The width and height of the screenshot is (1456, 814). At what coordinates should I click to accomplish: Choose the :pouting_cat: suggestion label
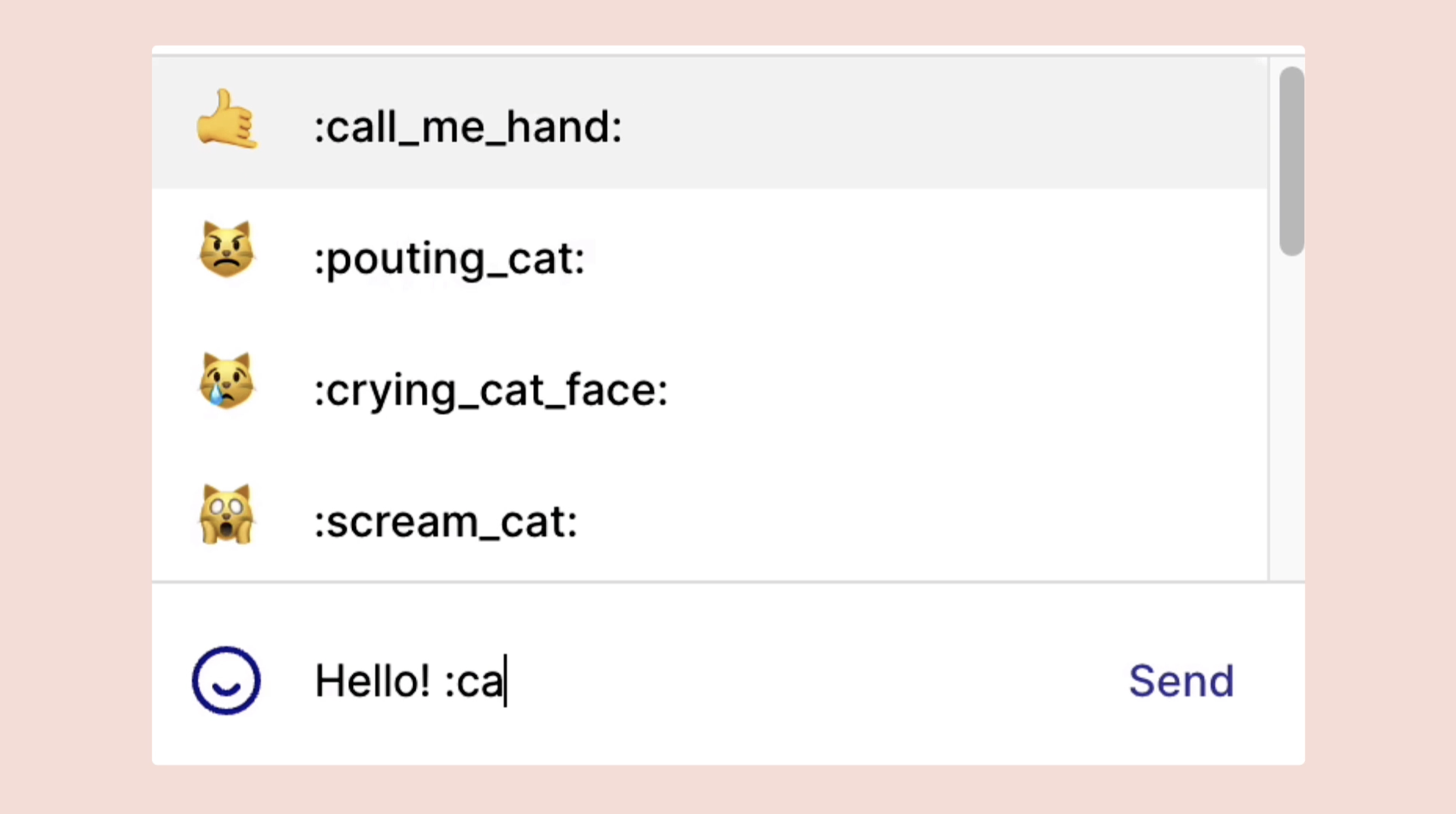[x=449, y=259]
